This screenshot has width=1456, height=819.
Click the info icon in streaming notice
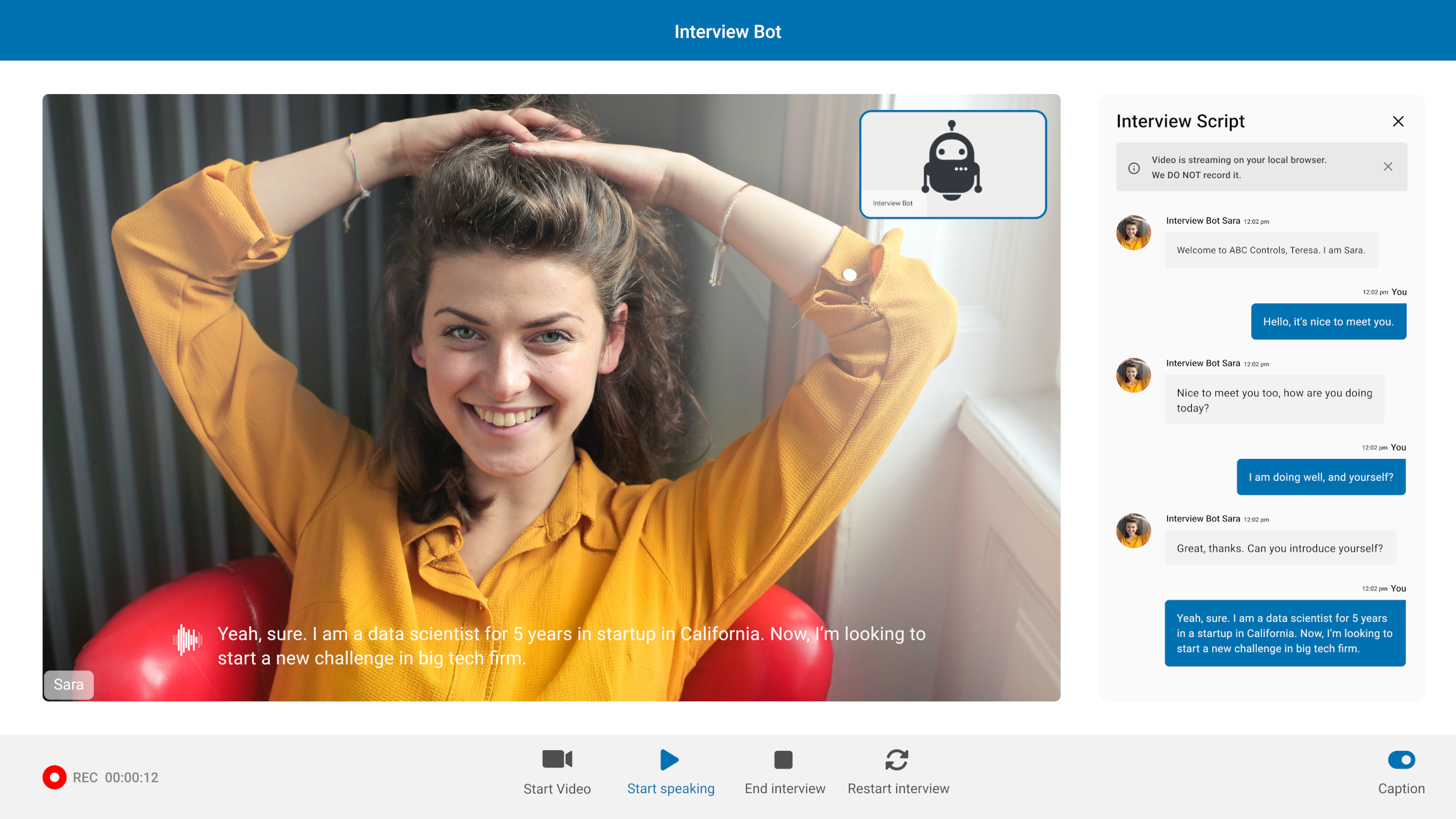point(1134,168)
